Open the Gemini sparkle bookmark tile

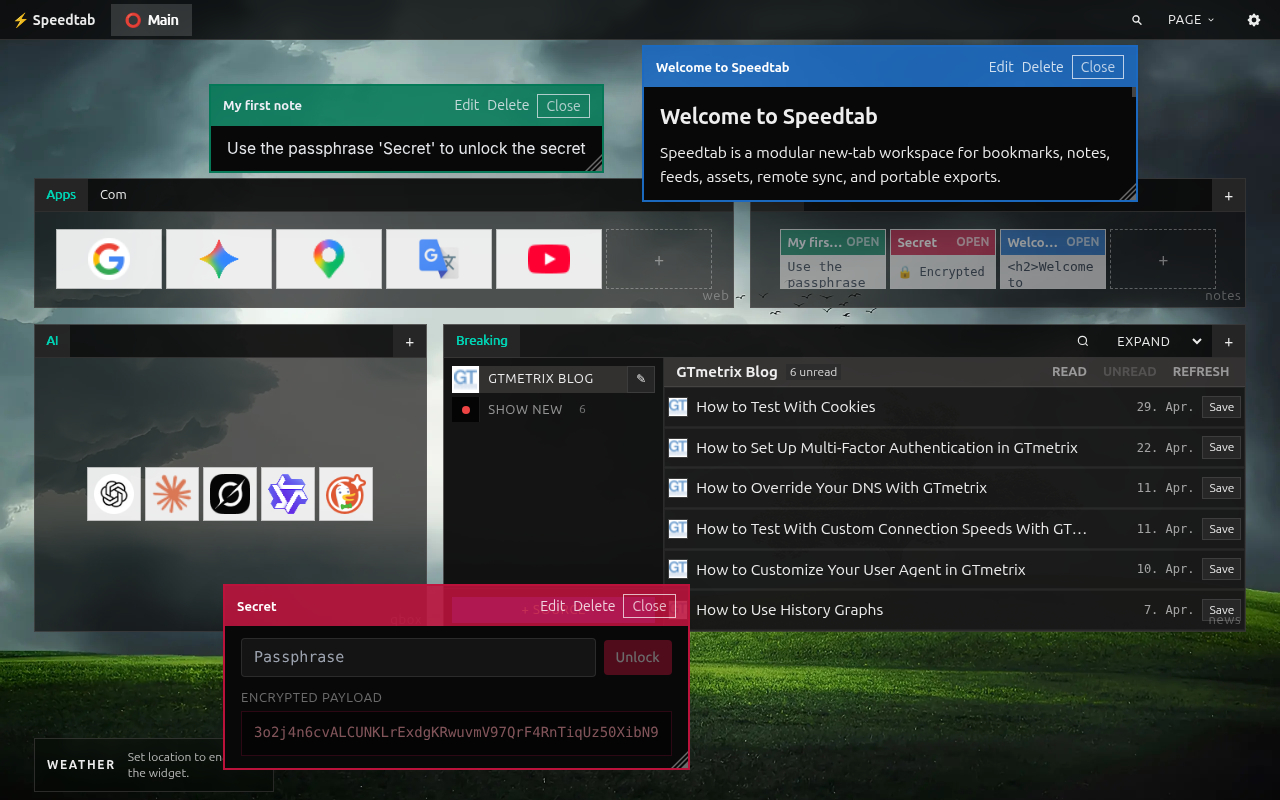coord(219,259)
